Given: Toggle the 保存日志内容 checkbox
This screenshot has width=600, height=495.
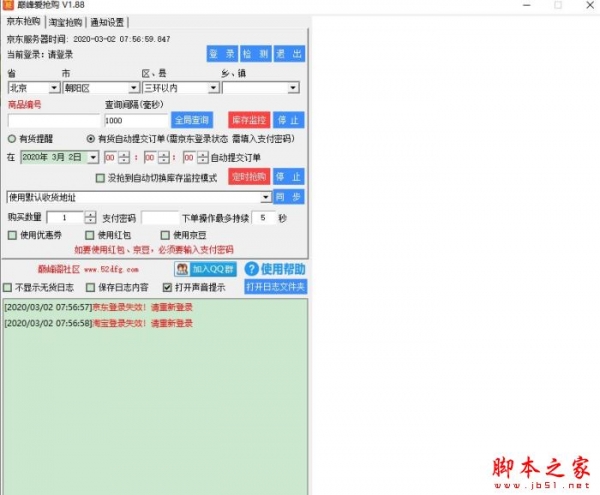Looking at the screenshot, I should point(90,287).
